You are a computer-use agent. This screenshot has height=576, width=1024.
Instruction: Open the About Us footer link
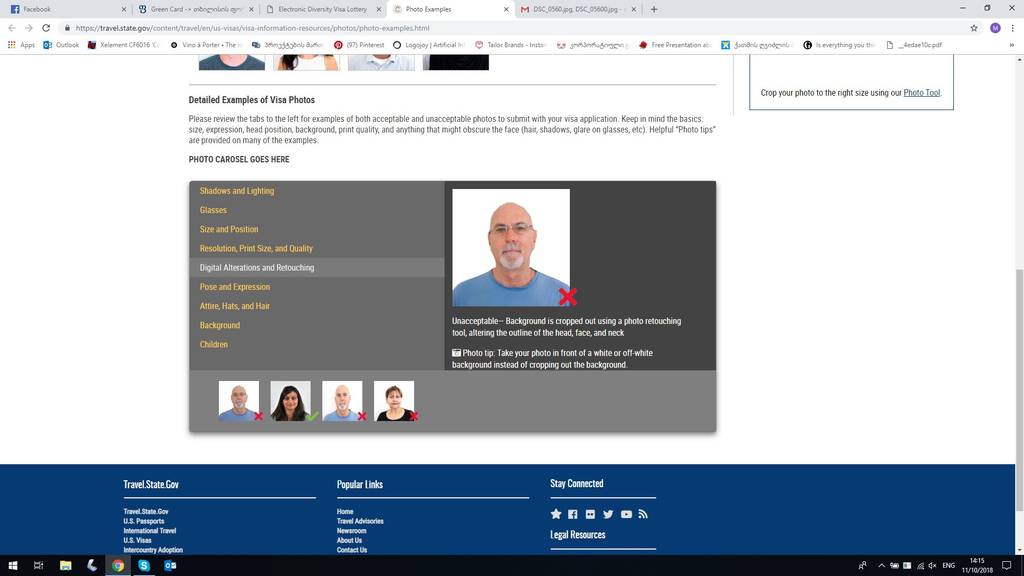click(349, 540)
